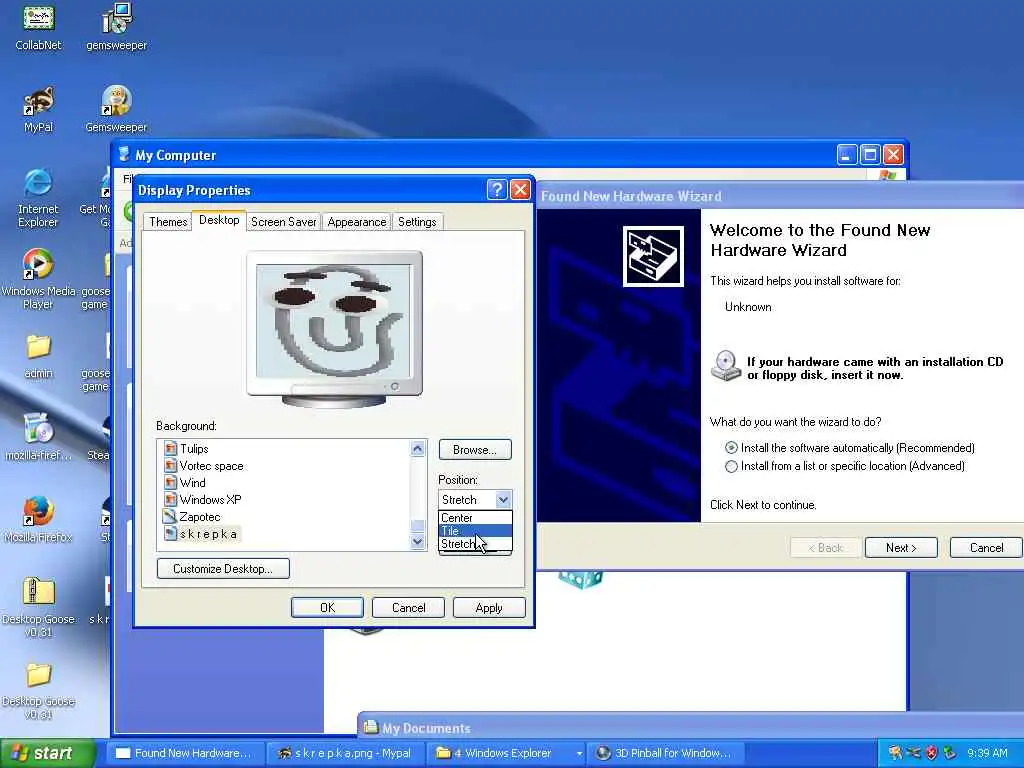Click Next in hardware wizard
The height and width of the screenshot is (768, 1024).
[901, 548]
